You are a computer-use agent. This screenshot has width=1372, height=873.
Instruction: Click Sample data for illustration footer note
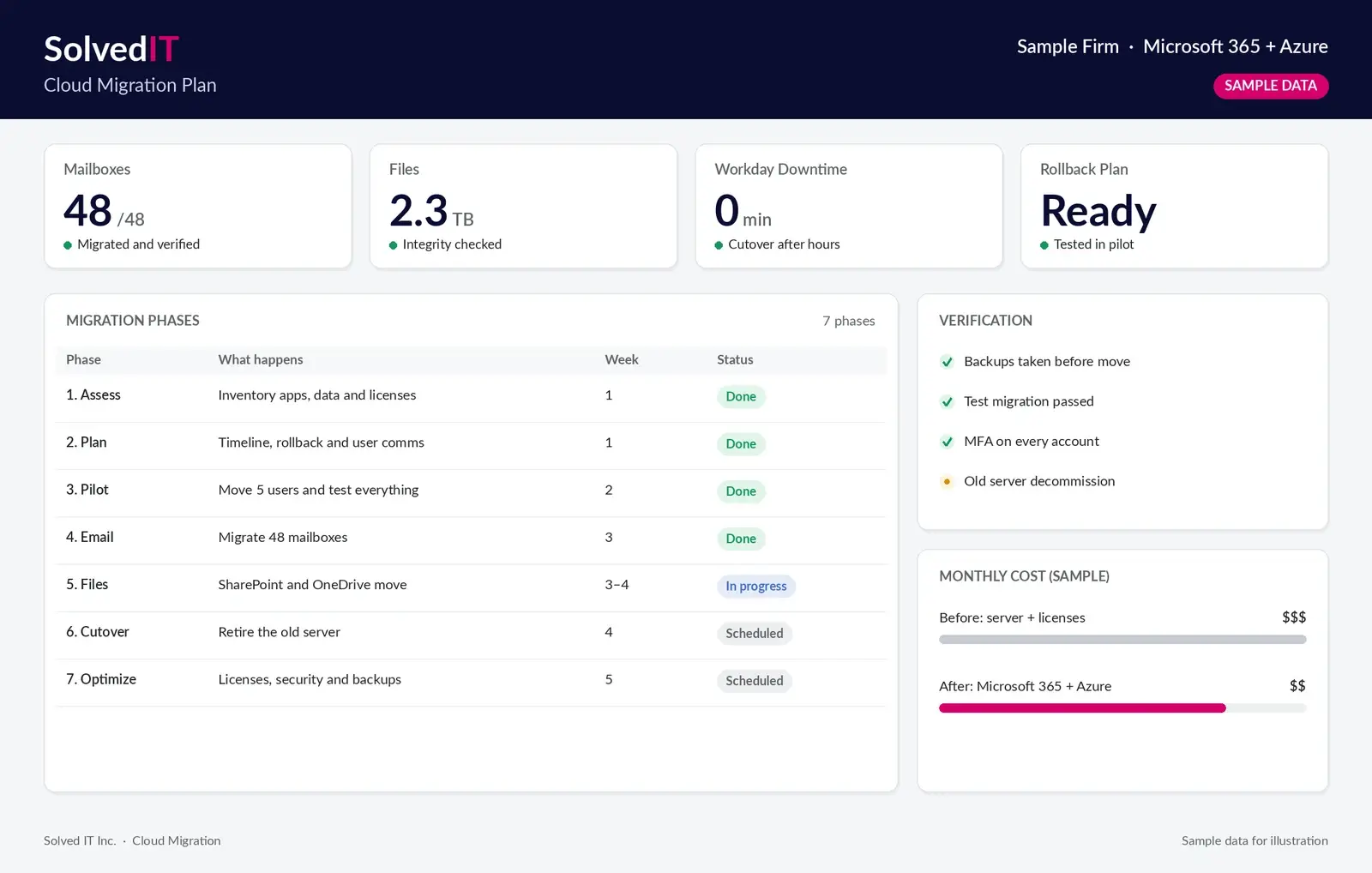click(1255, 840)
